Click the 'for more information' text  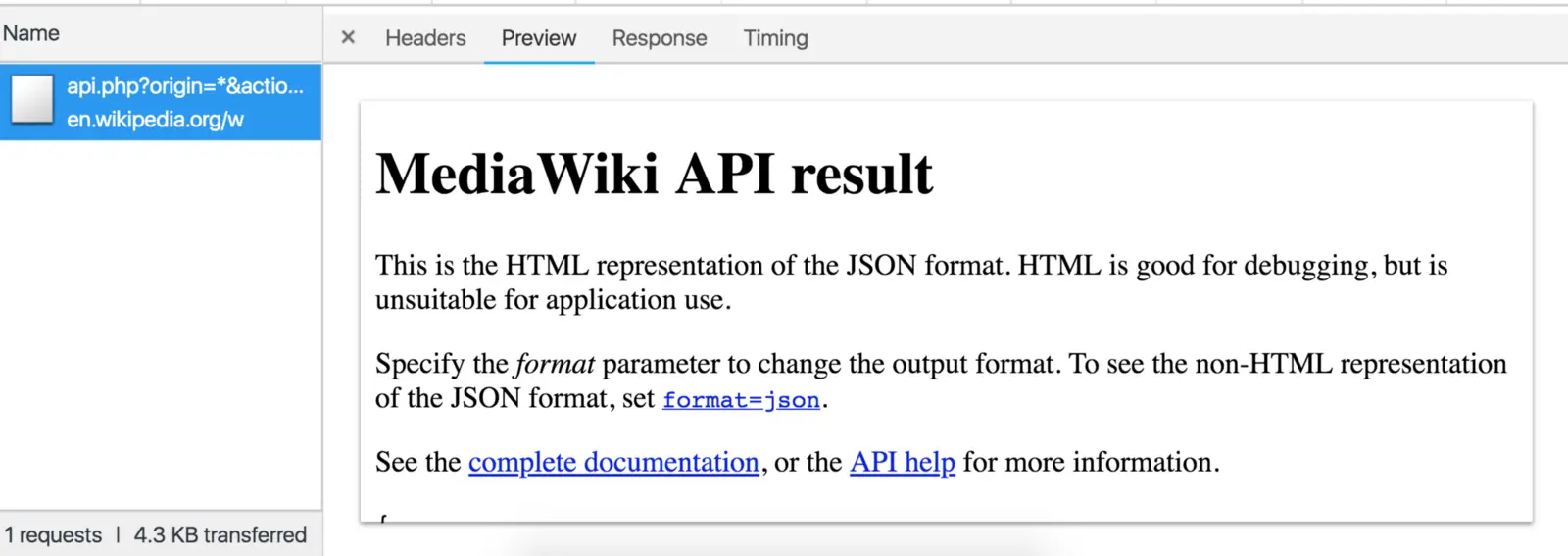tap(1091, 462)
